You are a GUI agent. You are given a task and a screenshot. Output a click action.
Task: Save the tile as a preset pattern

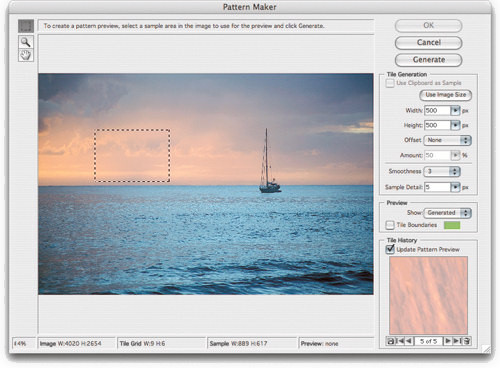(390, 341)
